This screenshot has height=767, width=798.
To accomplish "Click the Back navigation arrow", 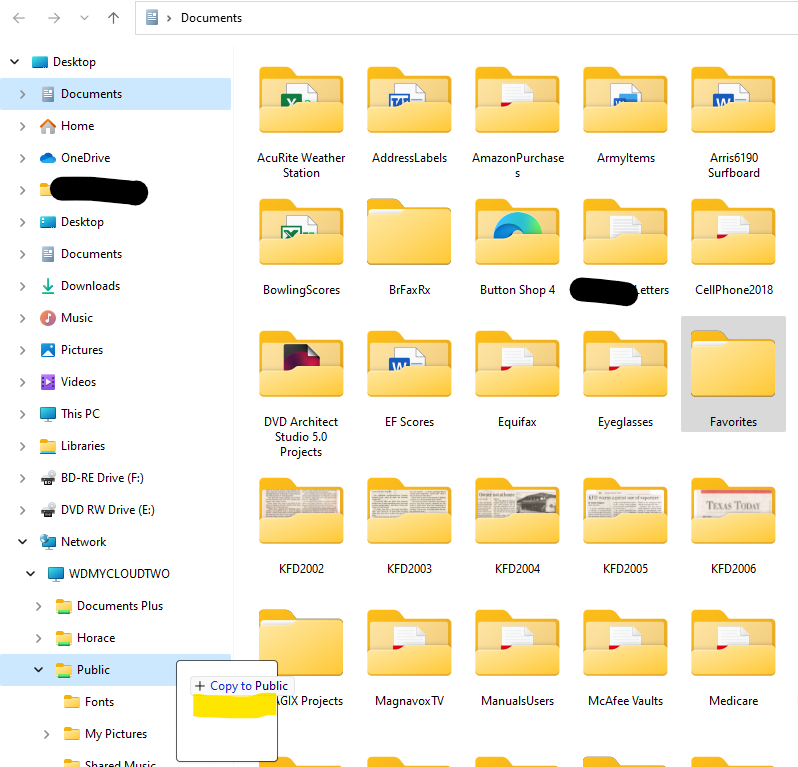I will [x=19, y=18].
